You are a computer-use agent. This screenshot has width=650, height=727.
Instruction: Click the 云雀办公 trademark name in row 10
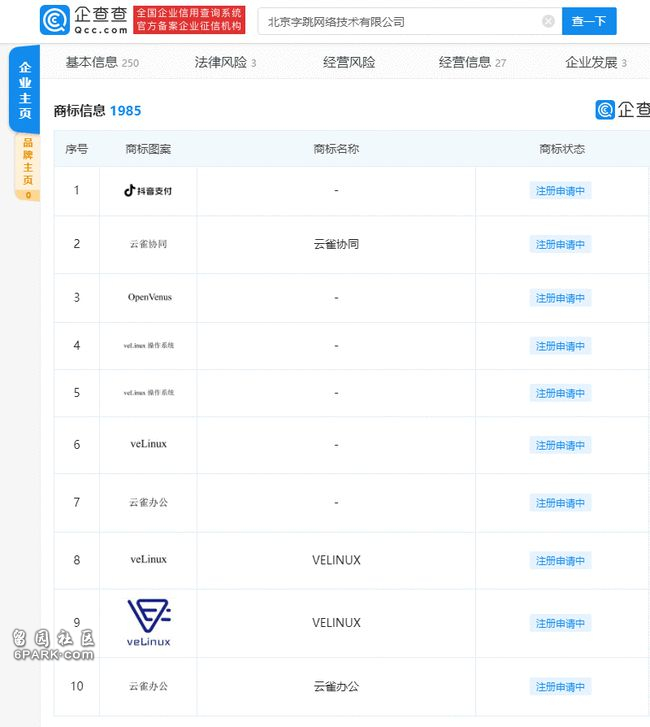[336, 686]
